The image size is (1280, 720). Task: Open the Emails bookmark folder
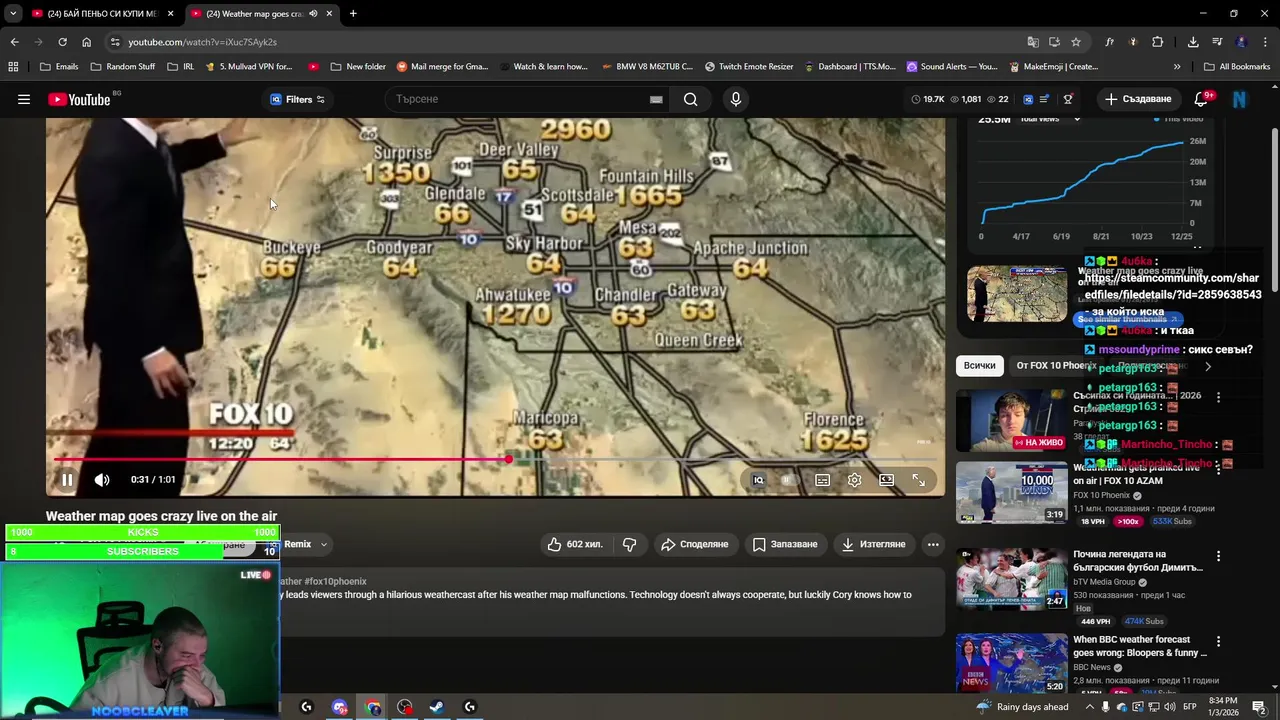pos(59,67)
